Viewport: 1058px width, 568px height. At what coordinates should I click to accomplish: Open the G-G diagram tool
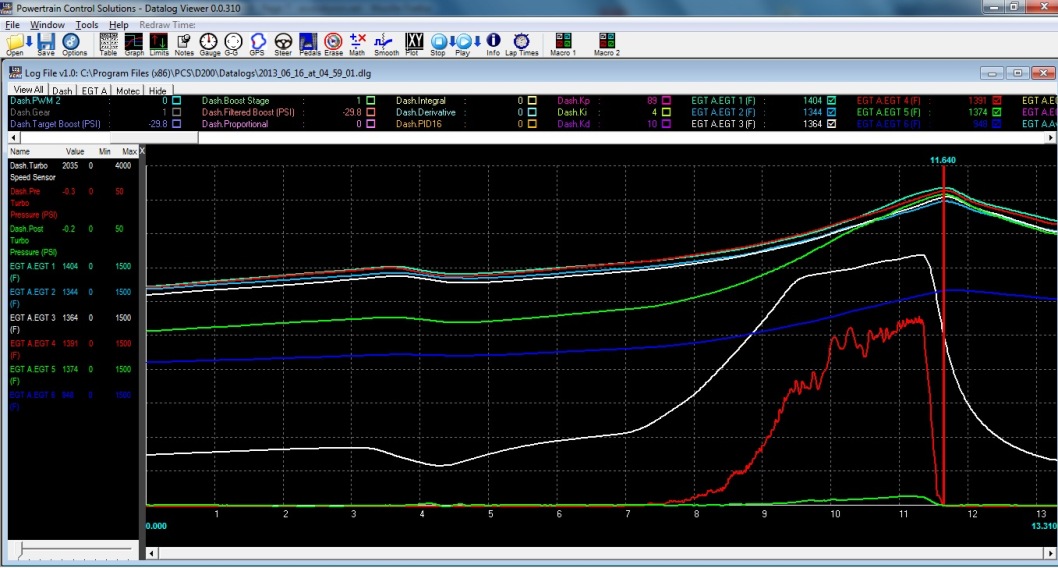coord(233,42)
